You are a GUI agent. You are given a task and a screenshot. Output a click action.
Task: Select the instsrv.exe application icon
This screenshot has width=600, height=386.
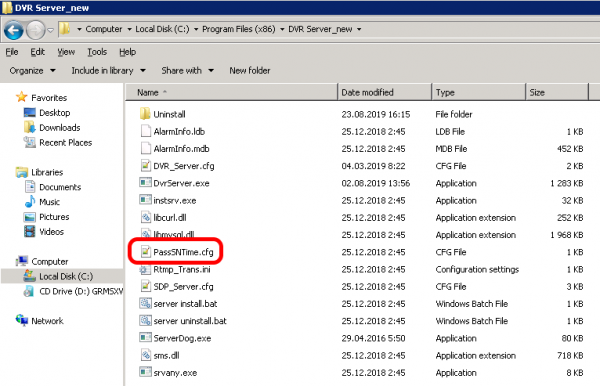click(145, 200)
